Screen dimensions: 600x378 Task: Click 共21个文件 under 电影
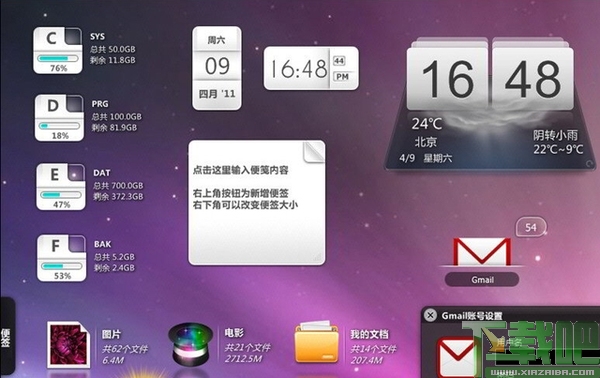click(x=247, y=347)
